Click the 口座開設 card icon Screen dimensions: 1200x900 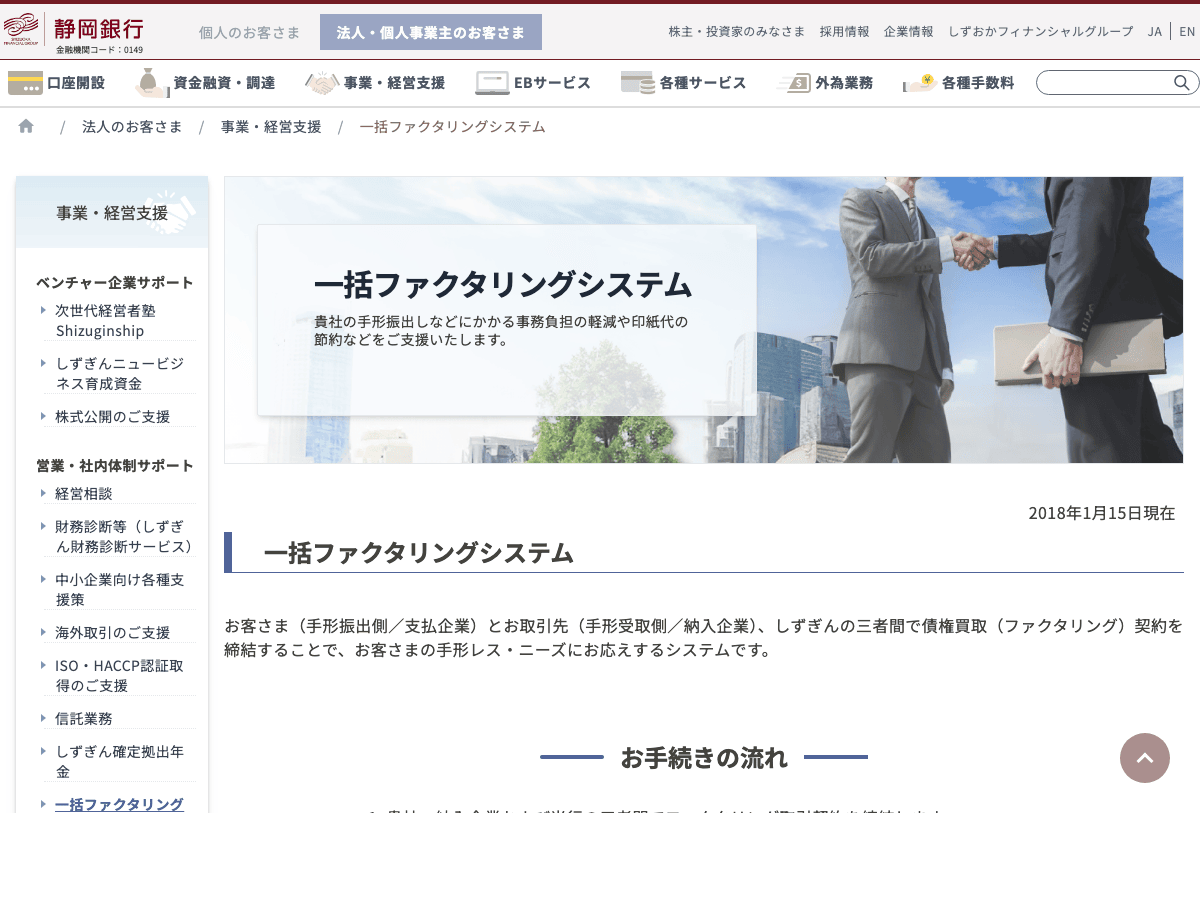coord(25,83)
